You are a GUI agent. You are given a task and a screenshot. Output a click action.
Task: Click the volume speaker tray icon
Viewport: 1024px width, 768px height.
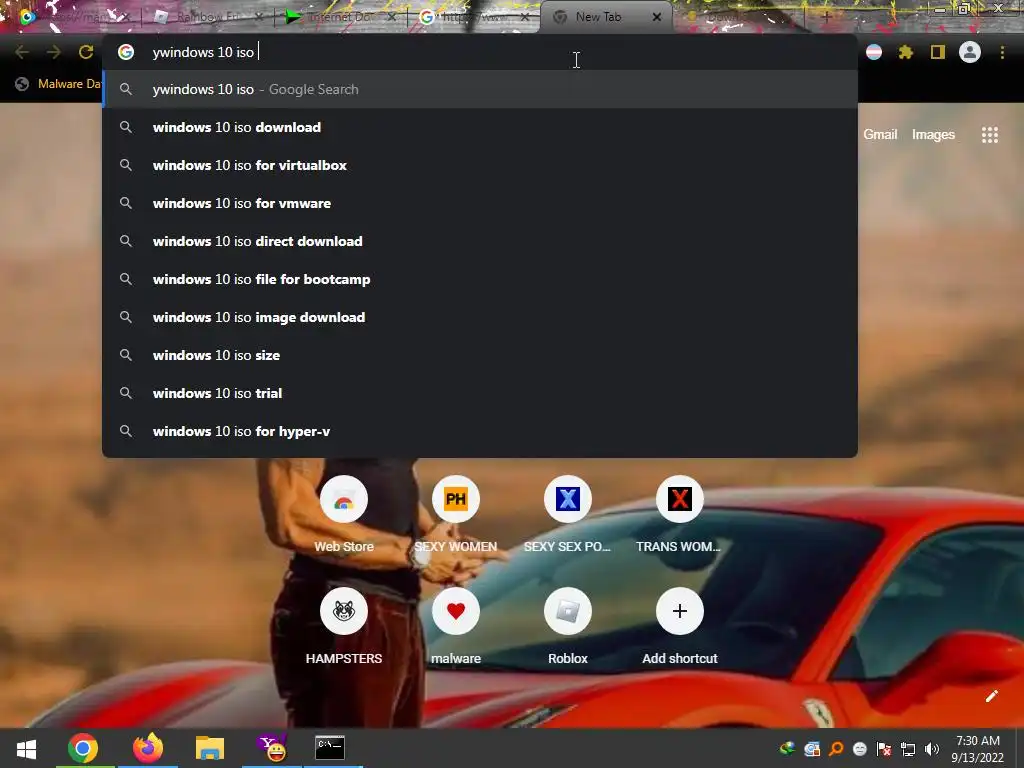(932, 749)
